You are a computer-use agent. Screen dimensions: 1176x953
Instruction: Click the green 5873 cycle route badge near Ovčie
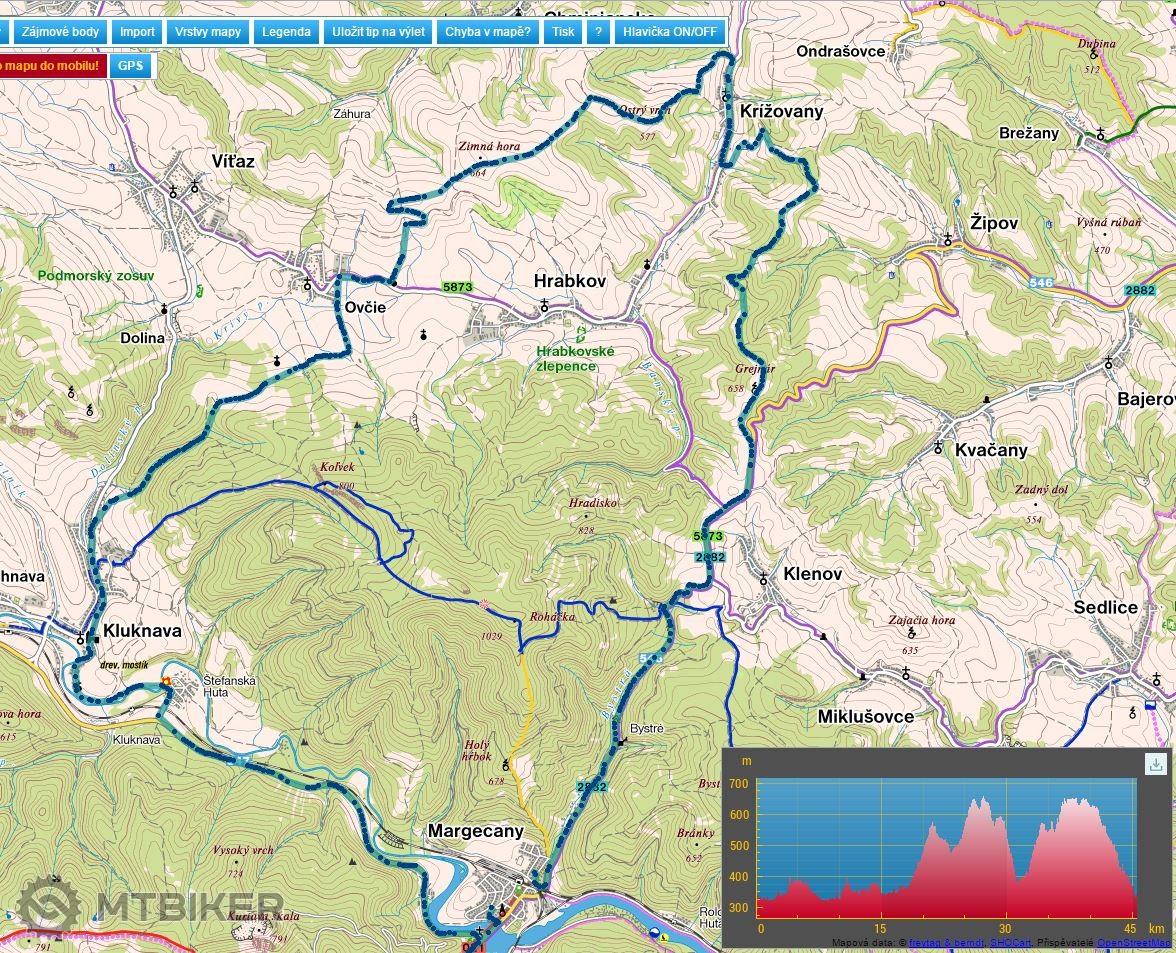coord(457,287)
